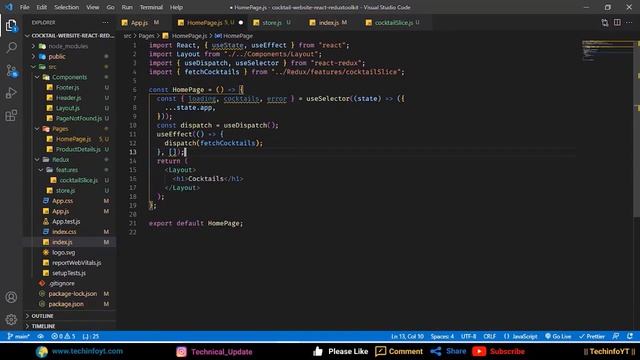
Task: Collapse the Redux folder
Action: coord(69,160)
